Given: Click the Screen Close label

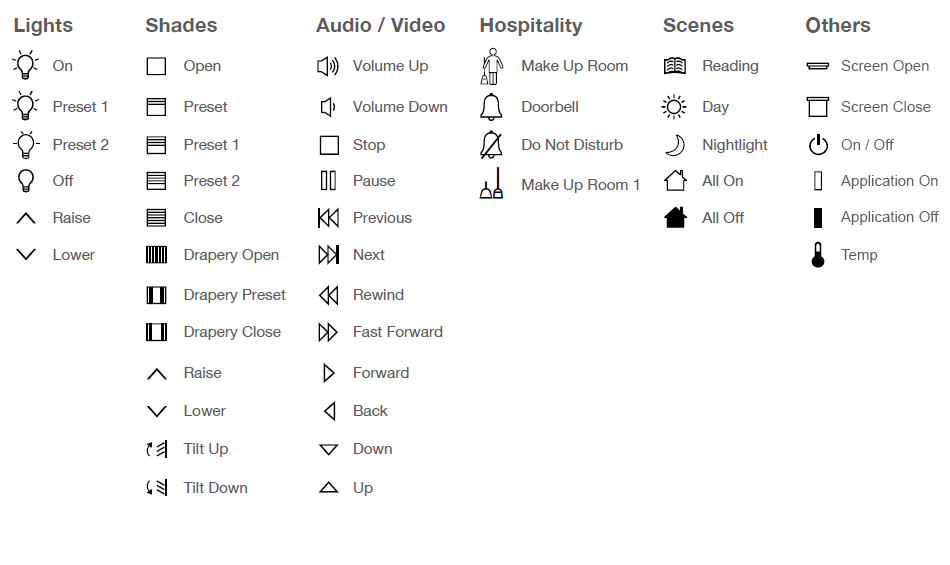Looking at the screenshot, I should [885, 107].
